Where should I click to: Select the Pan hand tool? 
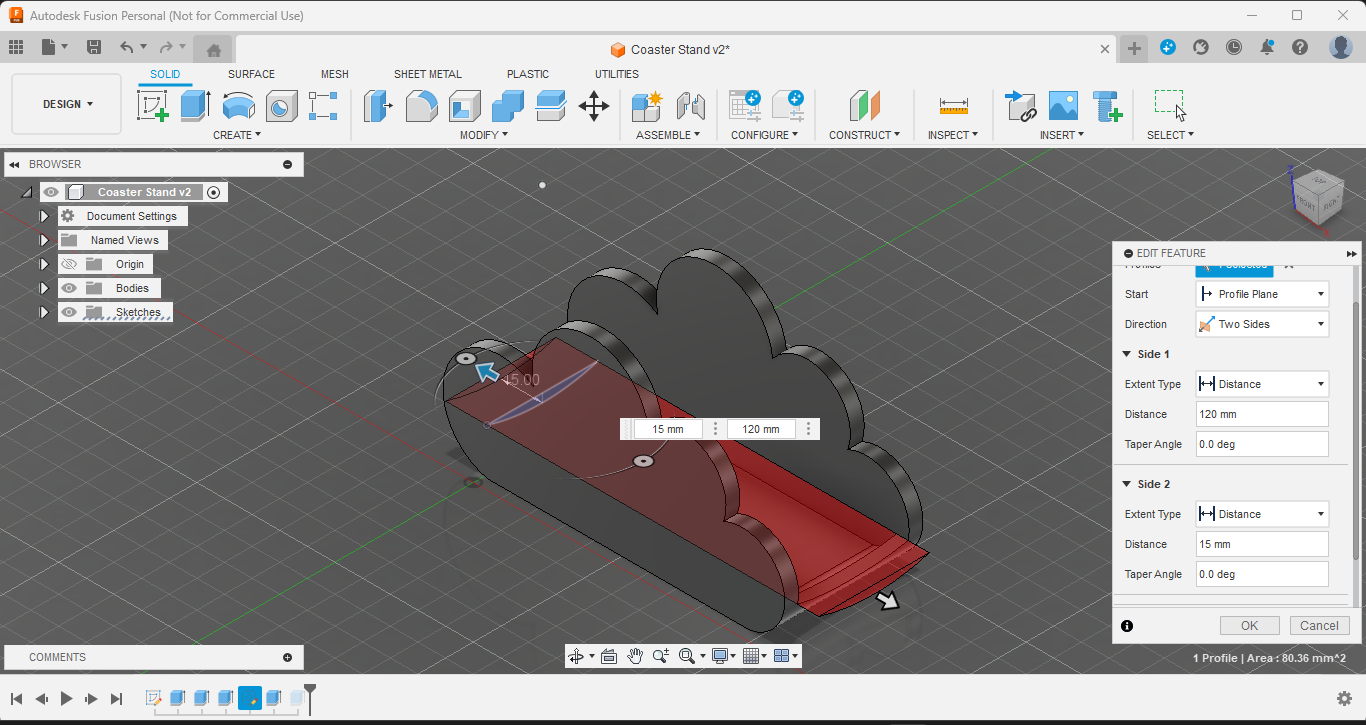tap(635, 656)
